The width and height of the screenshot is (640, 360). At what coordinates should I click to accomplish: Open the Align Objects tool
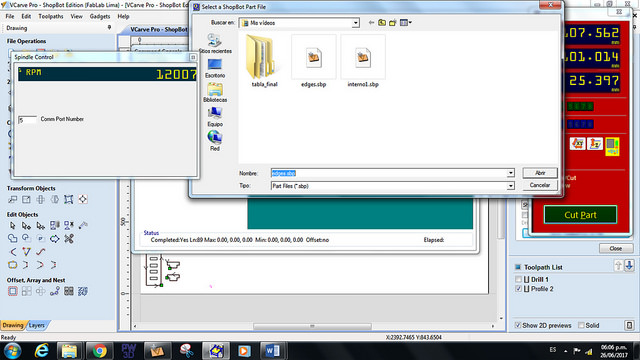pos(83,200)
